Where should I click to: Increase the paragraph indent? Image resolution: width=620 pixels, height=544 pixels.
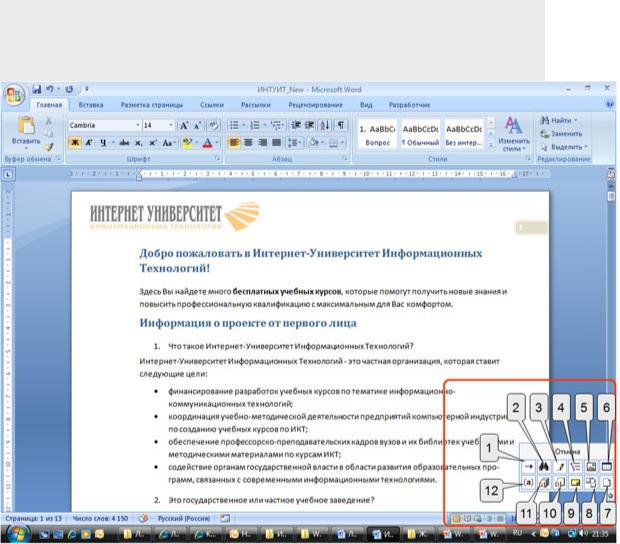(x=310, y=125)
